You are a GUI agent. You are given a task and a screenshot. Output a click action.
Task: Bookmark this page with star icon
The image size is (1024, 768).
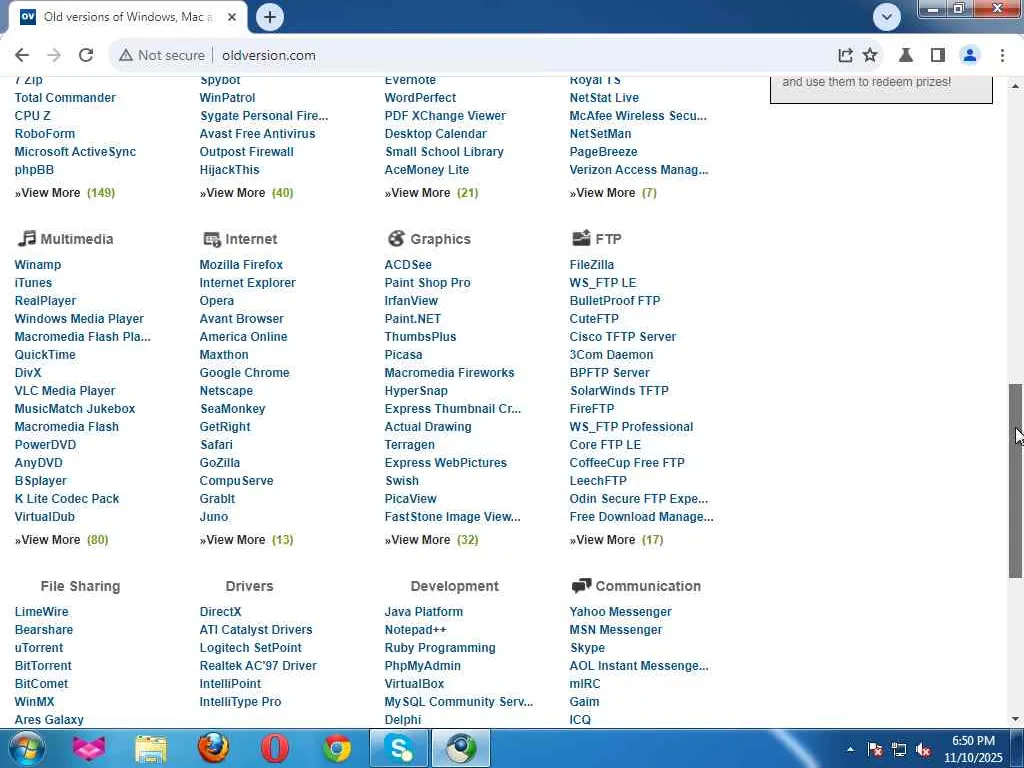870,56
